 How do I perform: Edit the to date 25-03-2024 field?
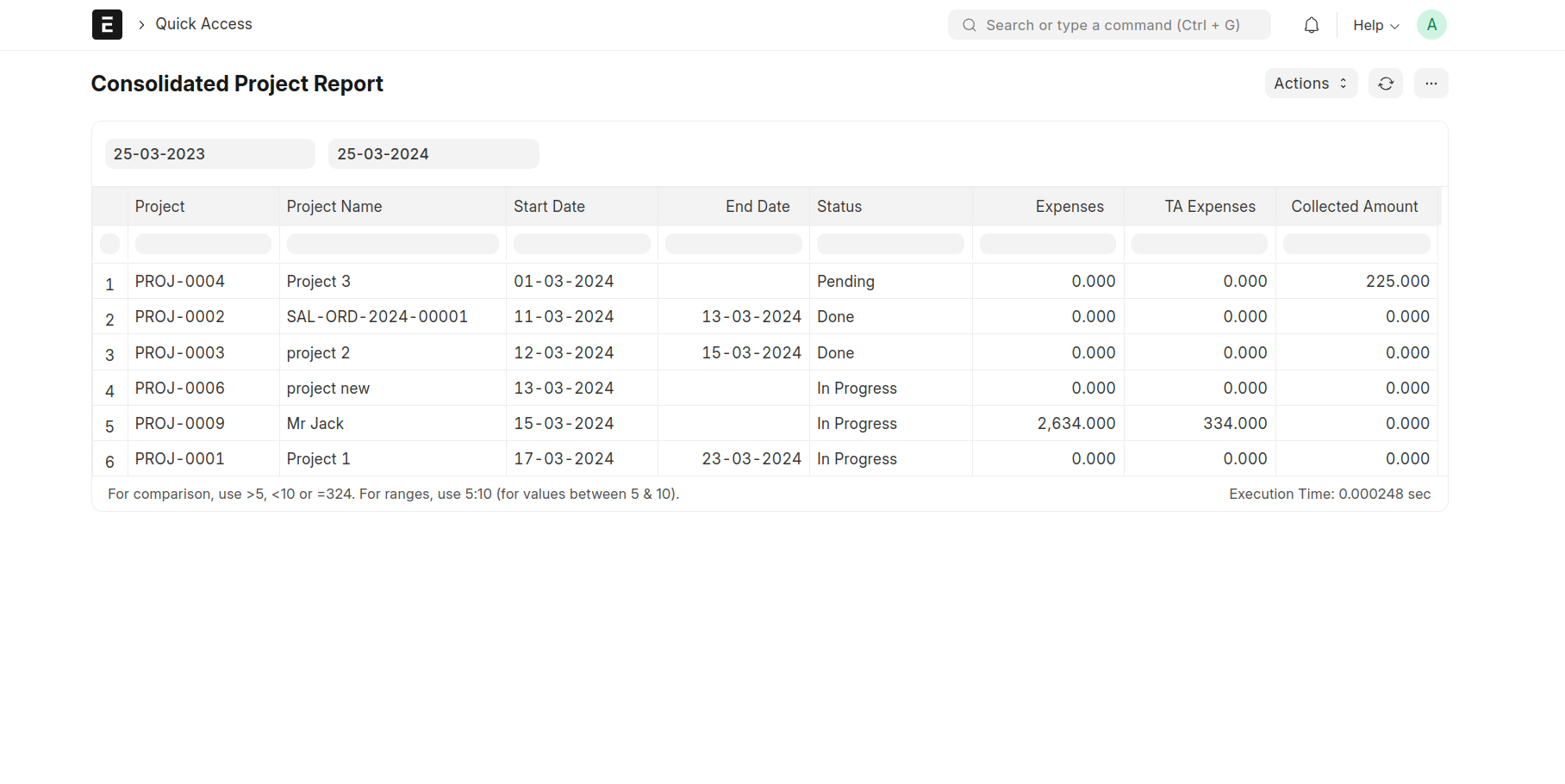point(433,154)
